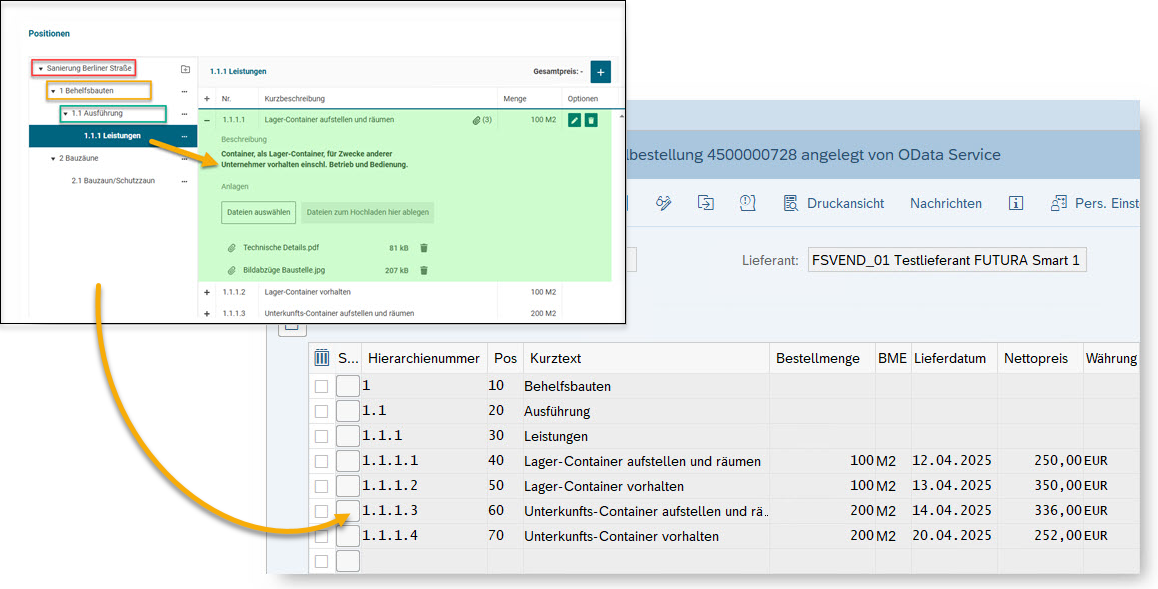Screen dimensions: 1158x589
Task: Tick the checkbox for row 1.1.1.1
Action: coord(321,461)
